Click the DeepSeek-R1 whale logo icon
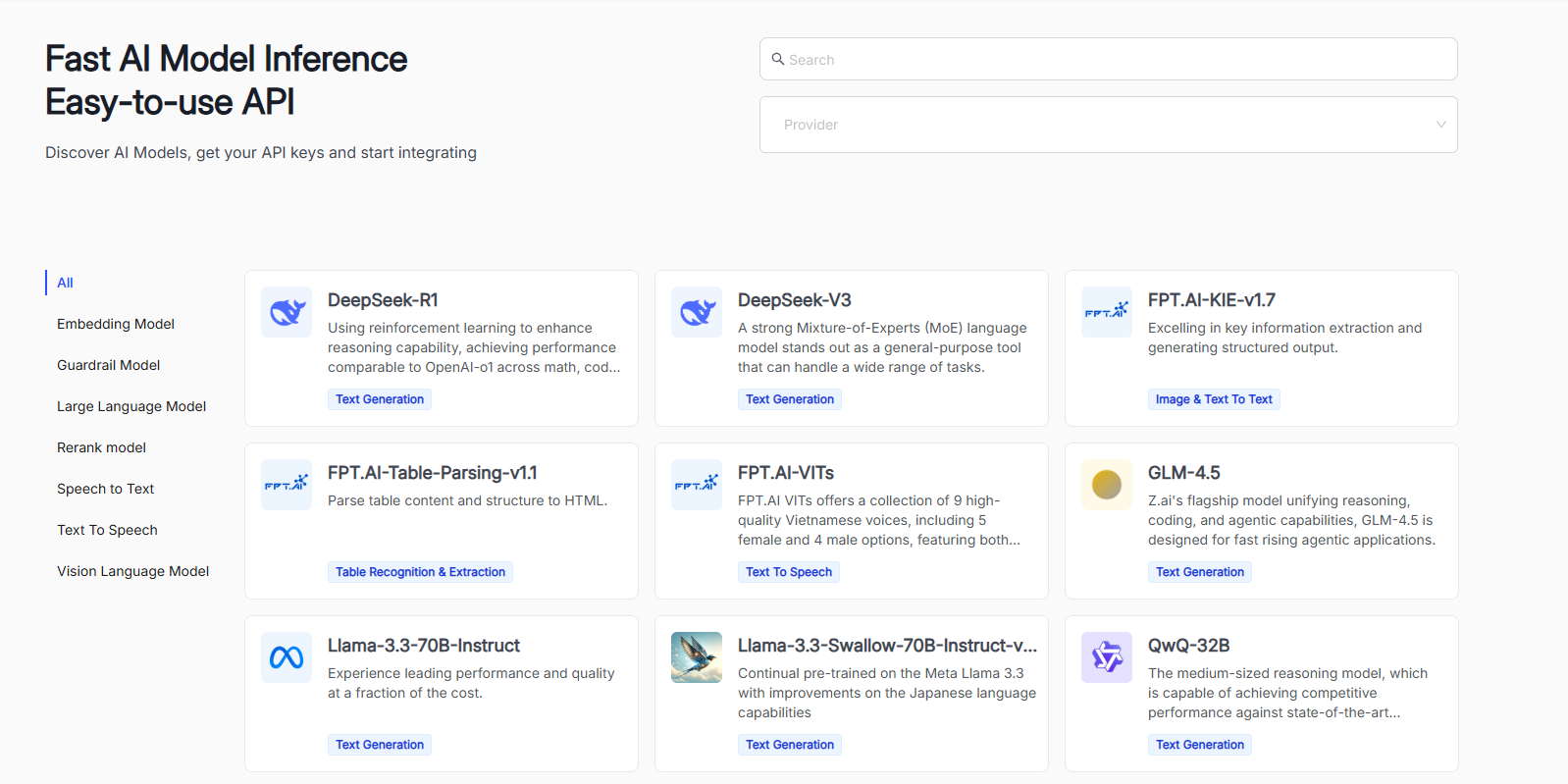 coord(287,312)
